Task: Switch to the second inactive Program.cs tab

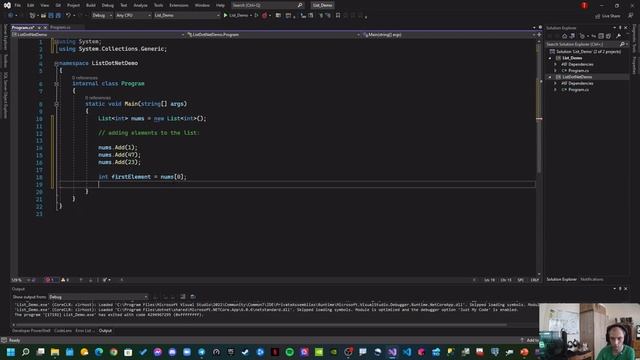Action: pos(60,27)
